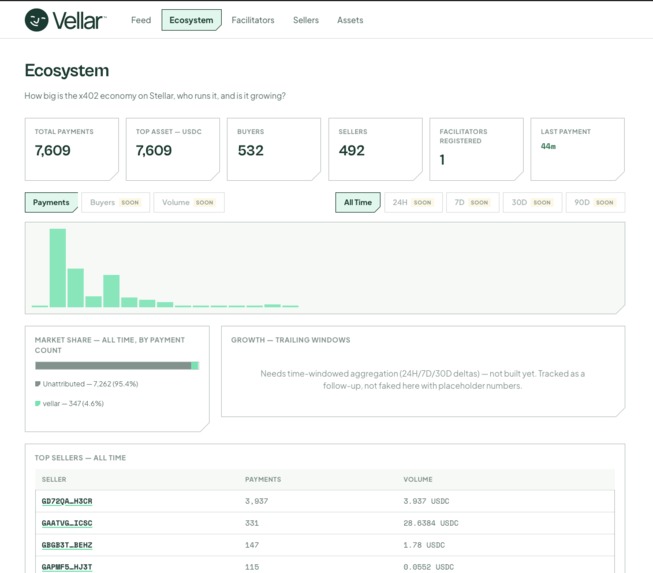This screenshot has height=573, width=653.
Task: Go to the Facilitators page
Action: [253, 20]
